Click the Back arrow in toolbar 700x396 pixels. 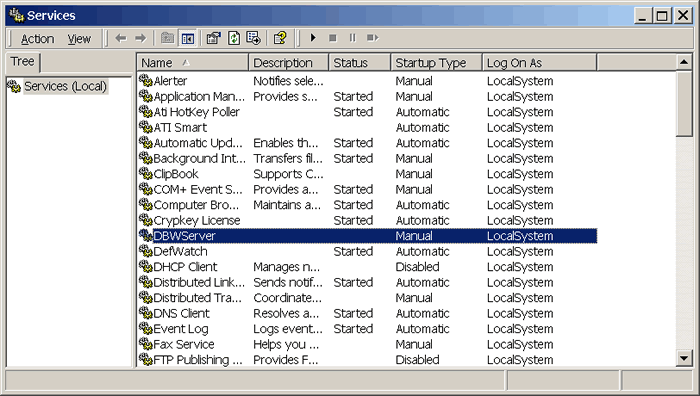(121, 38)
